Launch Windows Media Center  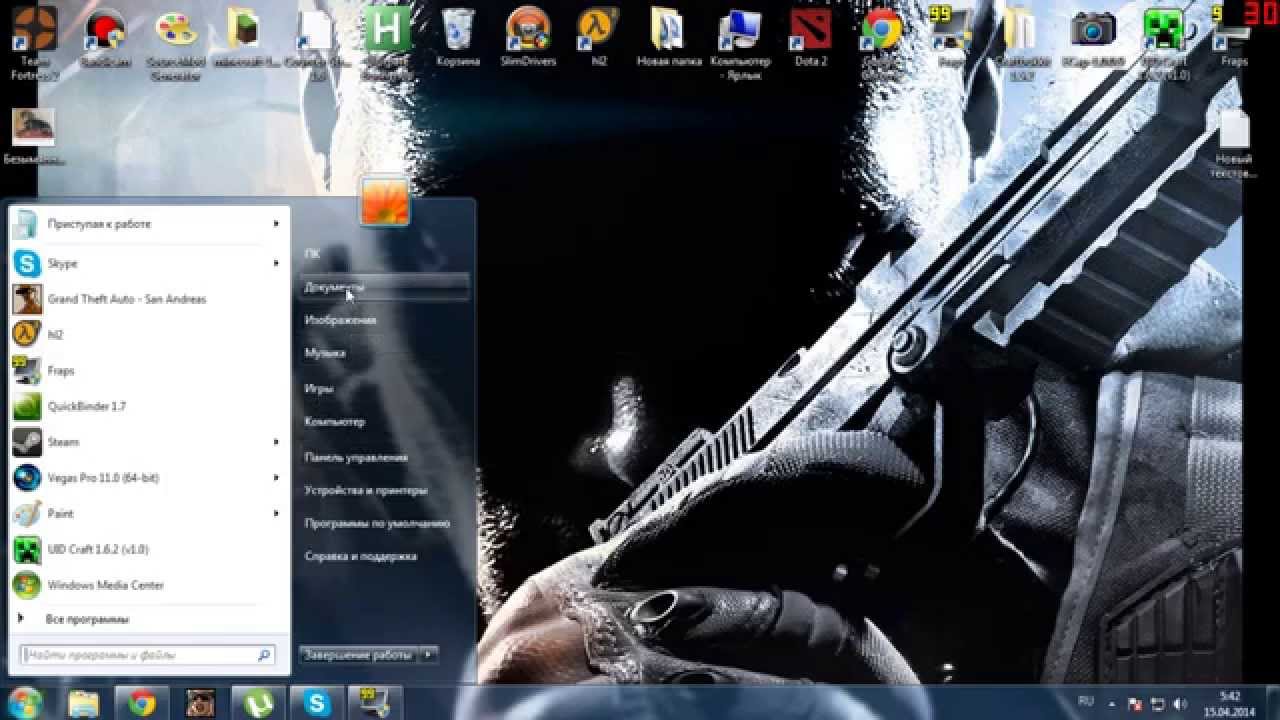coord(148,585)
